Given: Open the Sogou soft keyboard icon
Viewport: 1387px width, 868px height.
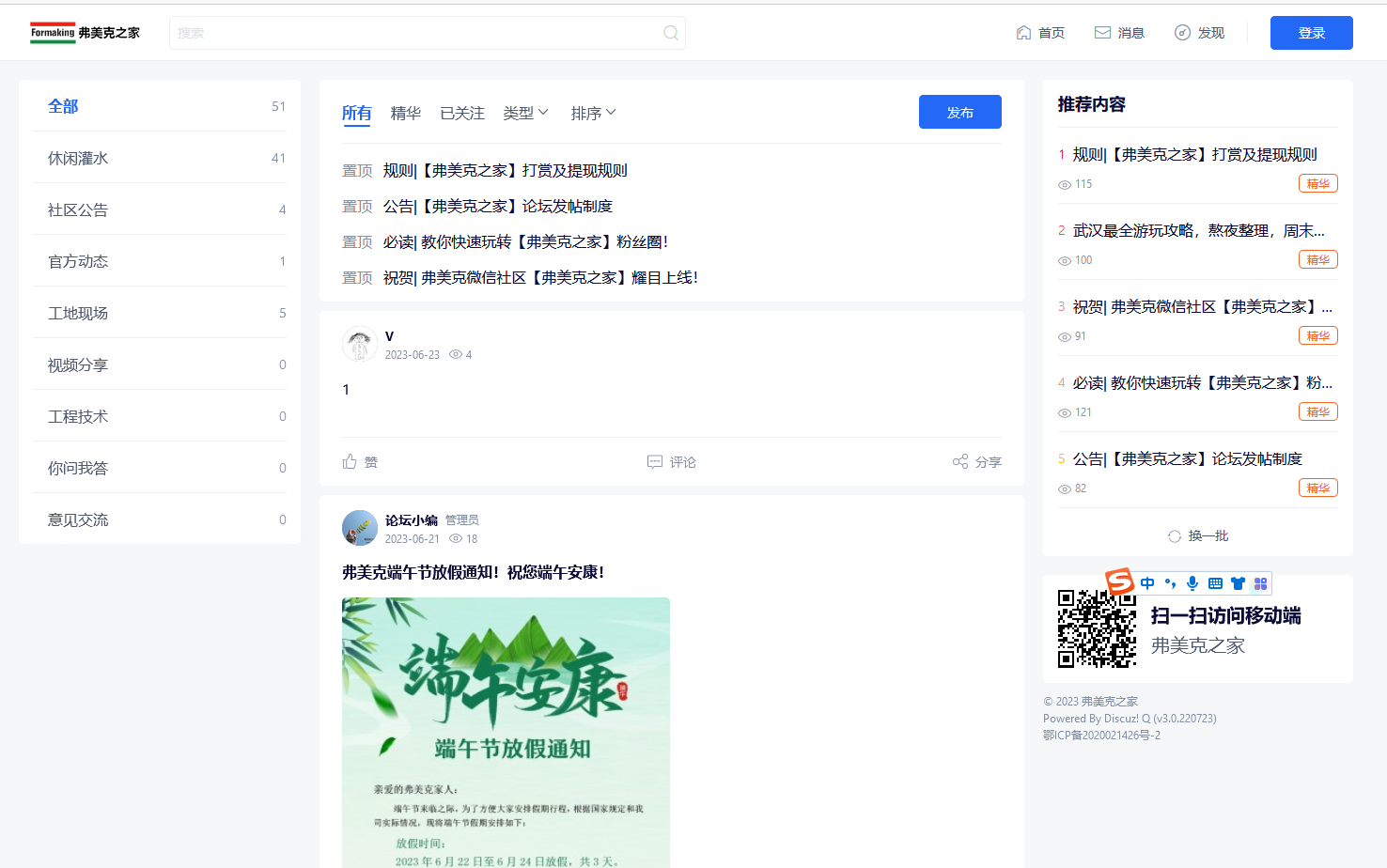Looking at the screenshot, I should click(1214, 582).
